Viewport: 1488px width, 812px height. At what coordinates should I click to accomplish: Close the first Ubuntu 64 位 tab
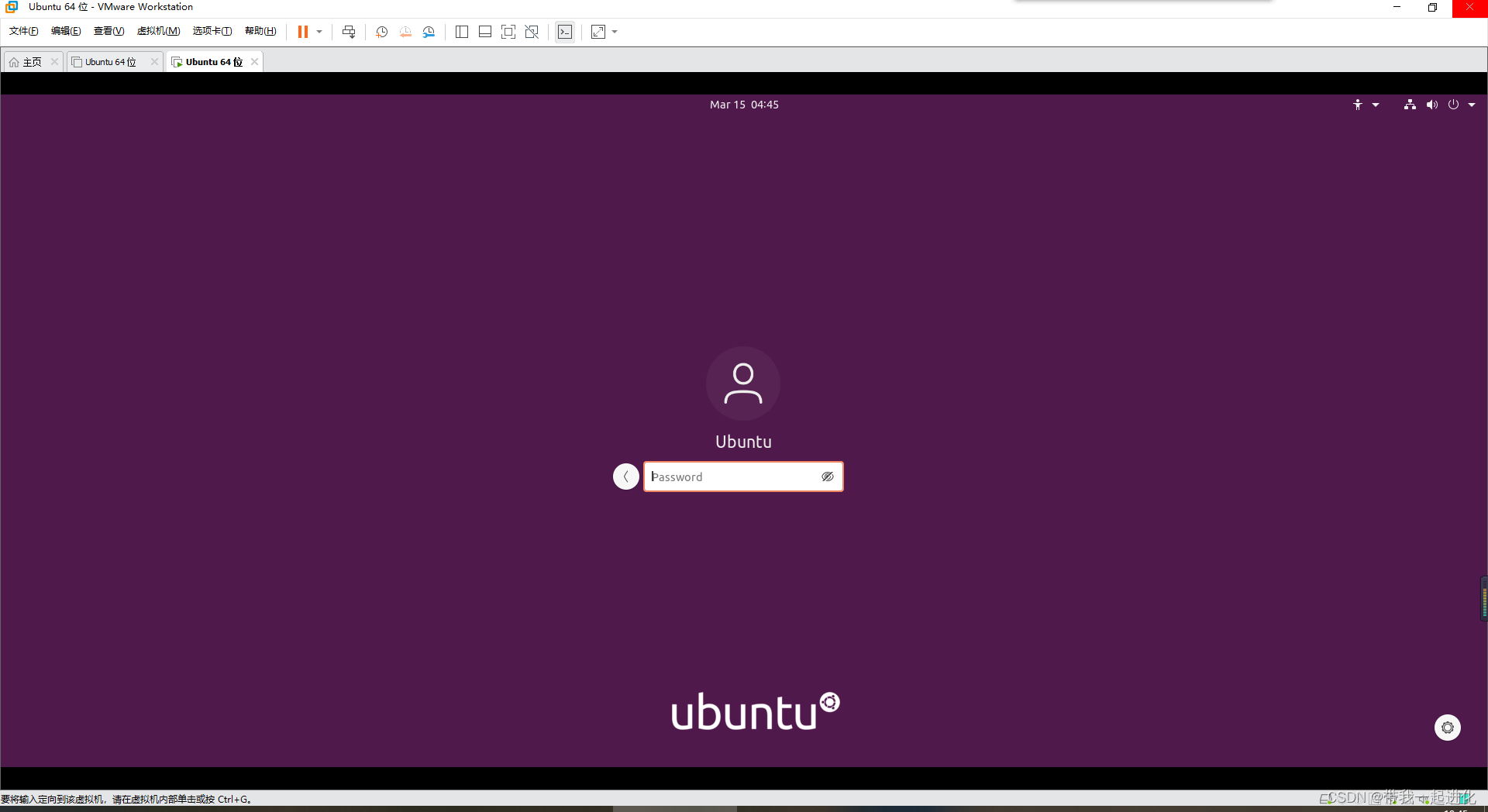(154, 62)
